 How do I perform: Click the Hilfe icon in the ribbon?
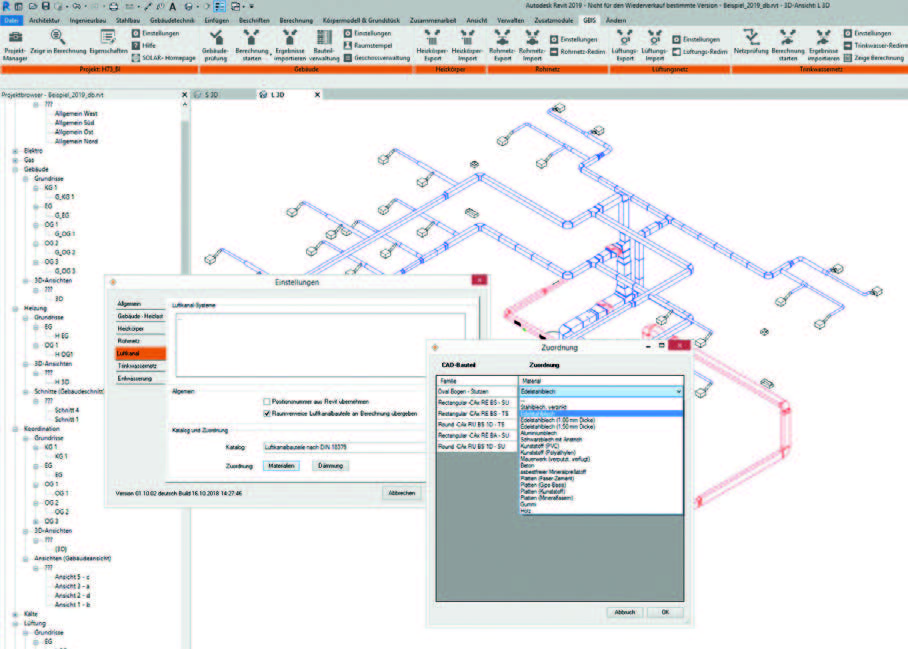[136, 46]
